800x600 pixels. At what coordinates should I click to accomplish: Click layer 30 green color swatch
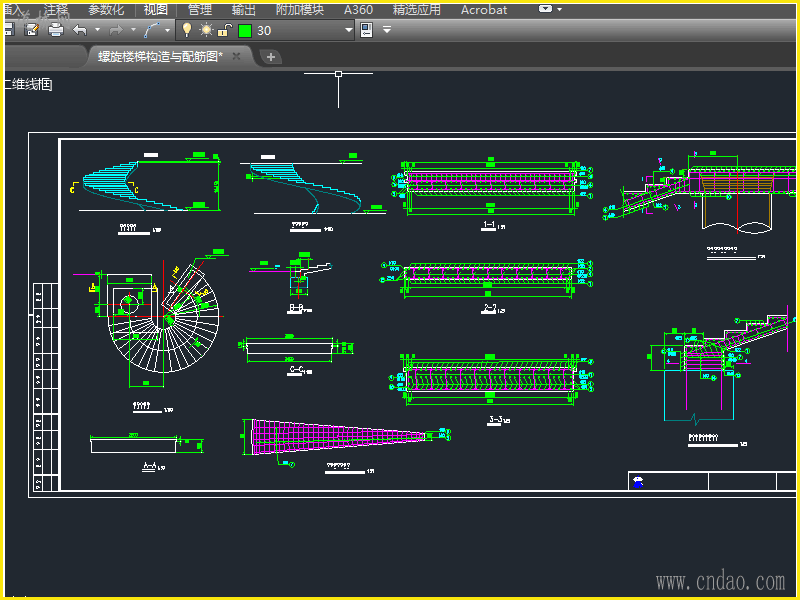[x=244, y=30]
